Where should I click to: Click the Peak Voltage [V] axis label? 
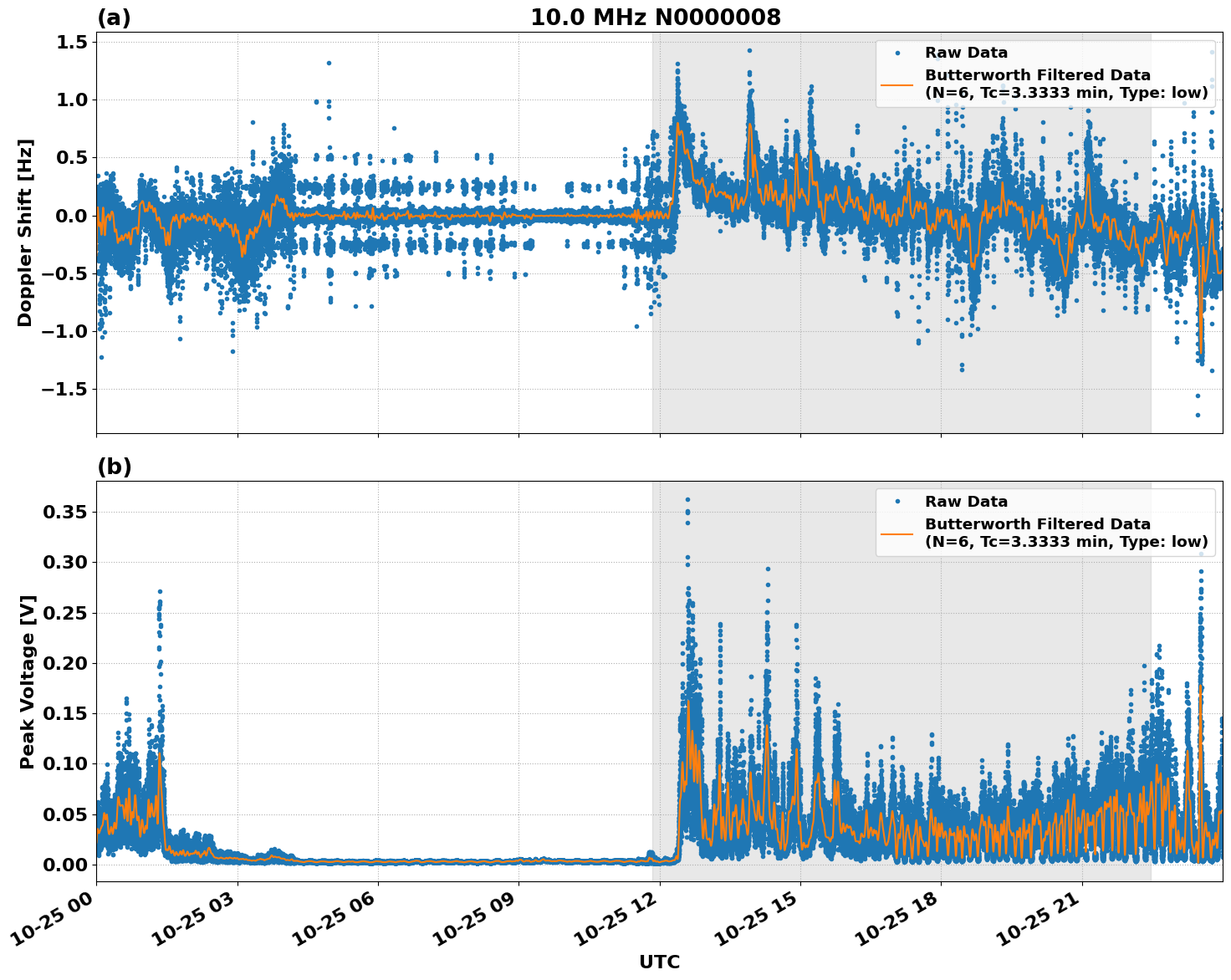28,681
